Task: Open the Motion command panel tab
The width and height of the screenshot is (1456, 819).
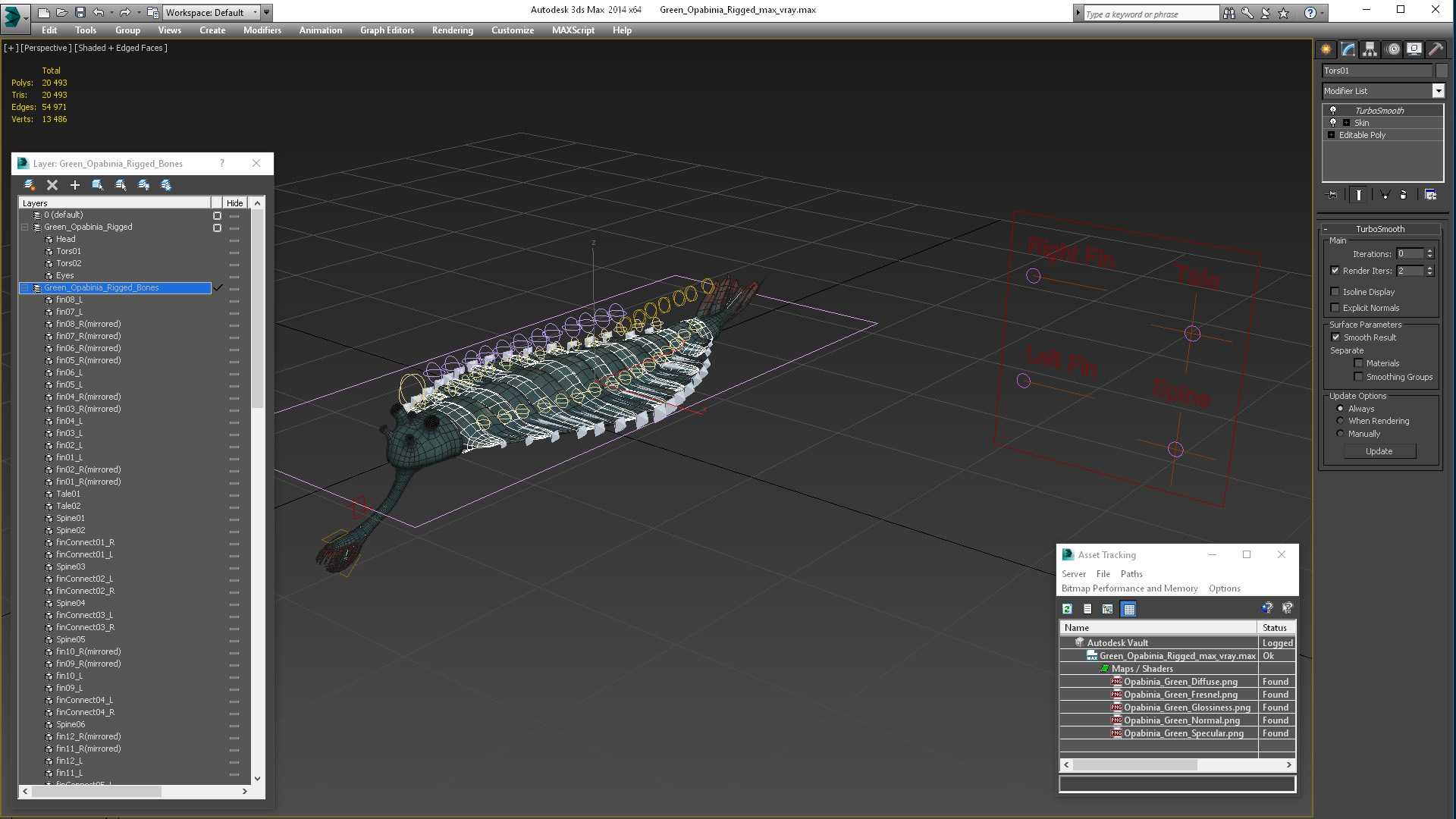Action: coord(1393,49)
